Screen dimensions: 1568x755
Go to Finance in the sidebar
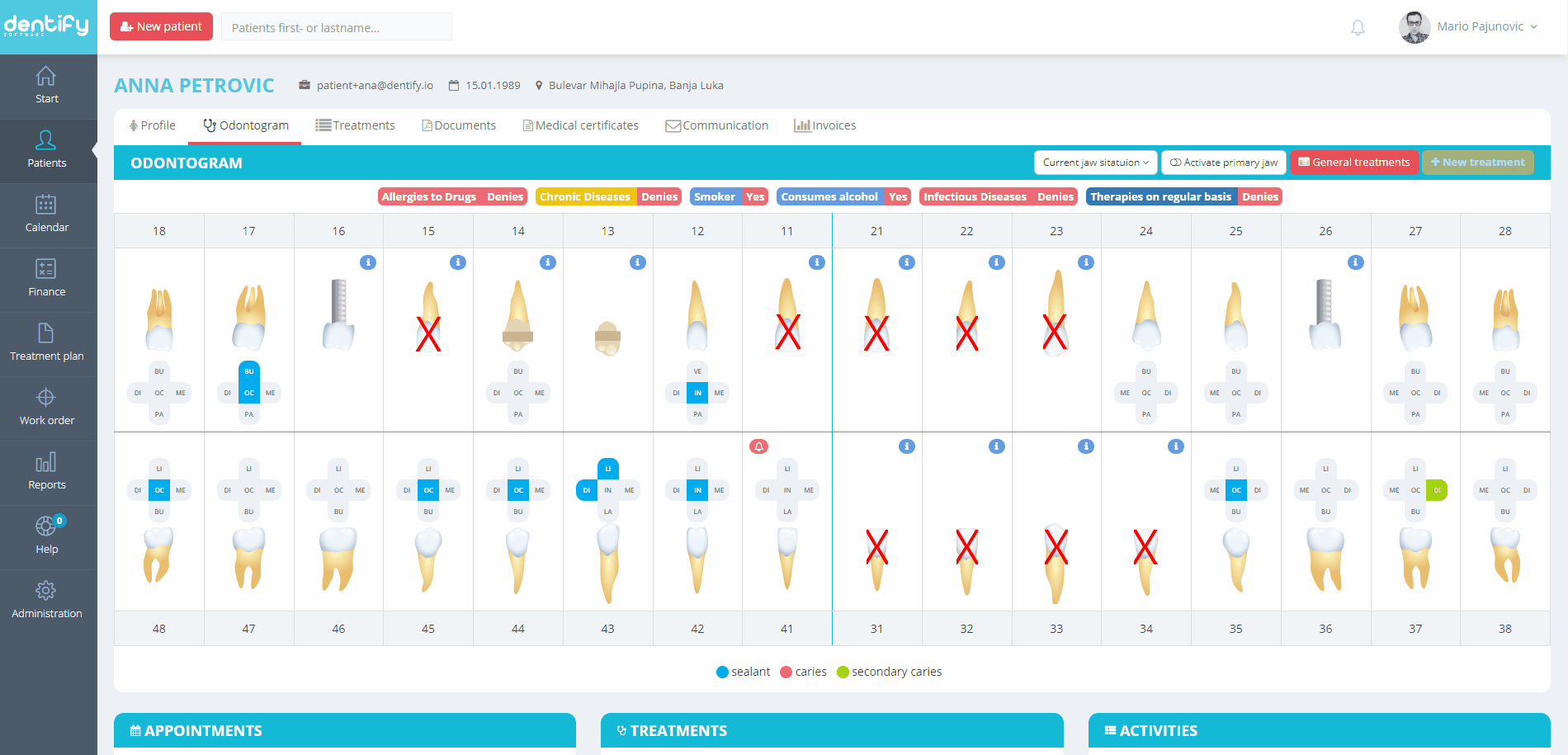(x=47, y=278)
